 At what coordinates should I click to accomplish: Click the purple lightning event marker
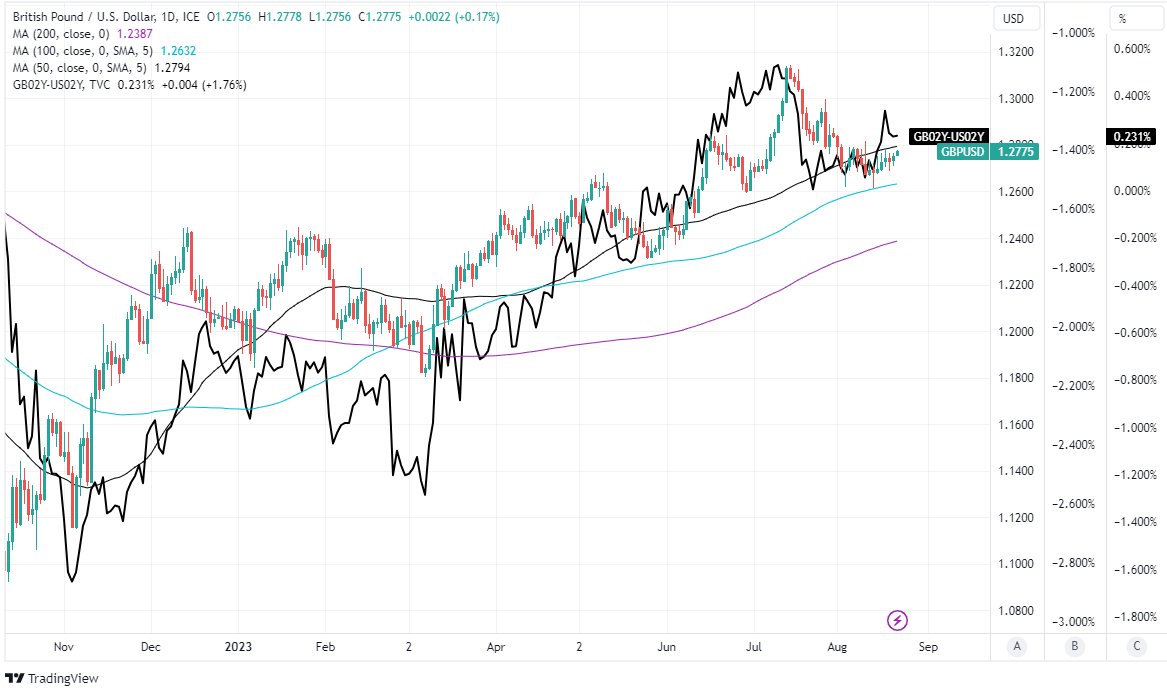tap(897, 620)
